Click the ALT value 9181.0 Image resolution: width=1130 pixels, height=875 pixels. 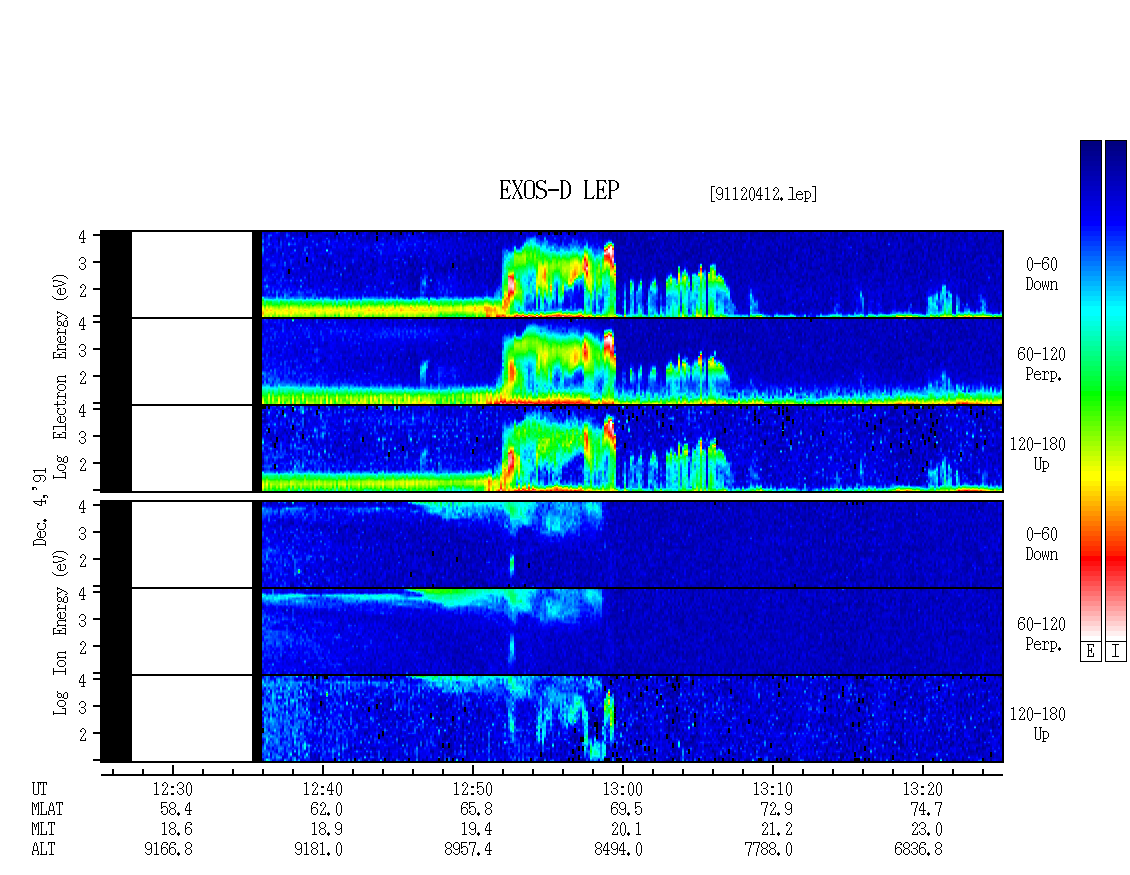coord(318,850)
